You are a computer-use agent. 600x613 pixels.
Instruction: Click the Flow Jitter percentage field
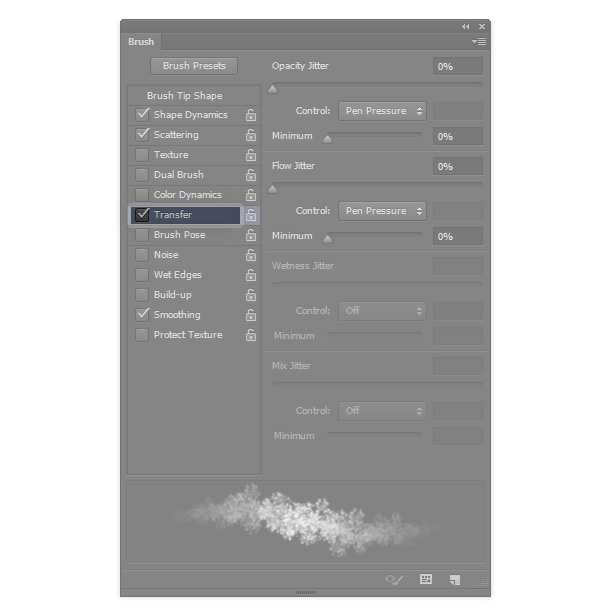458,166
